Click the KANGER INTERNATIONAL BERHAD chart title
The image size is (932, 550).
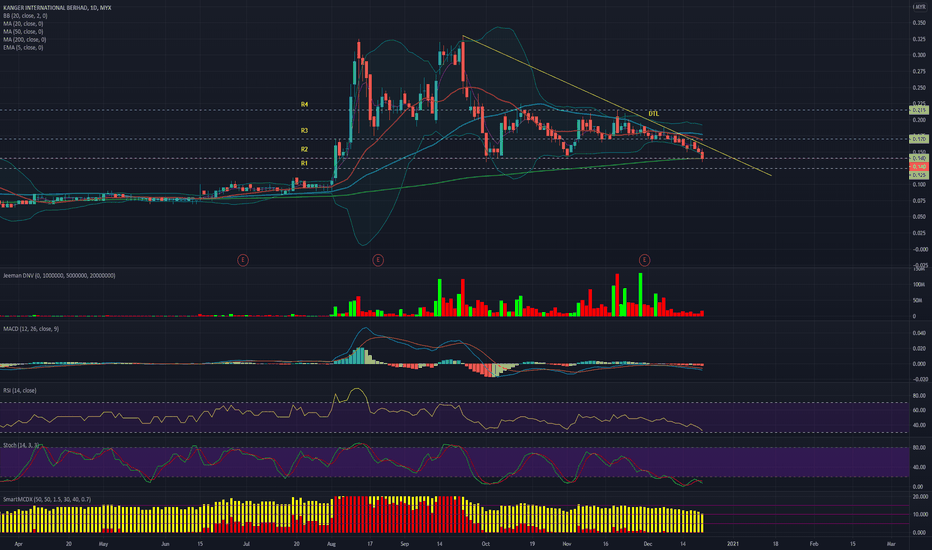click(x=57, y=8)
